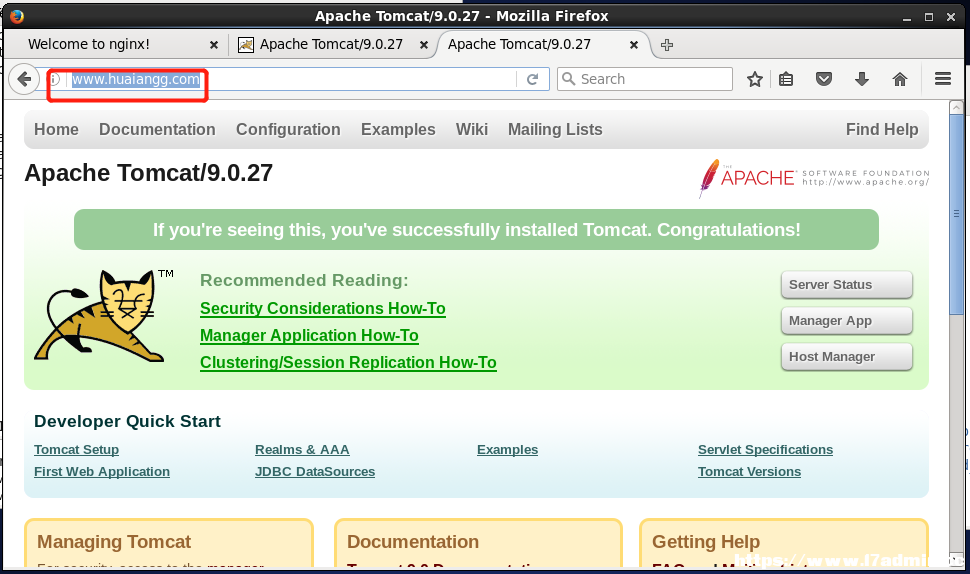The image size is (970, 574).
Task: Open Tomcat Versions link
Action: [x=749, y=471]
